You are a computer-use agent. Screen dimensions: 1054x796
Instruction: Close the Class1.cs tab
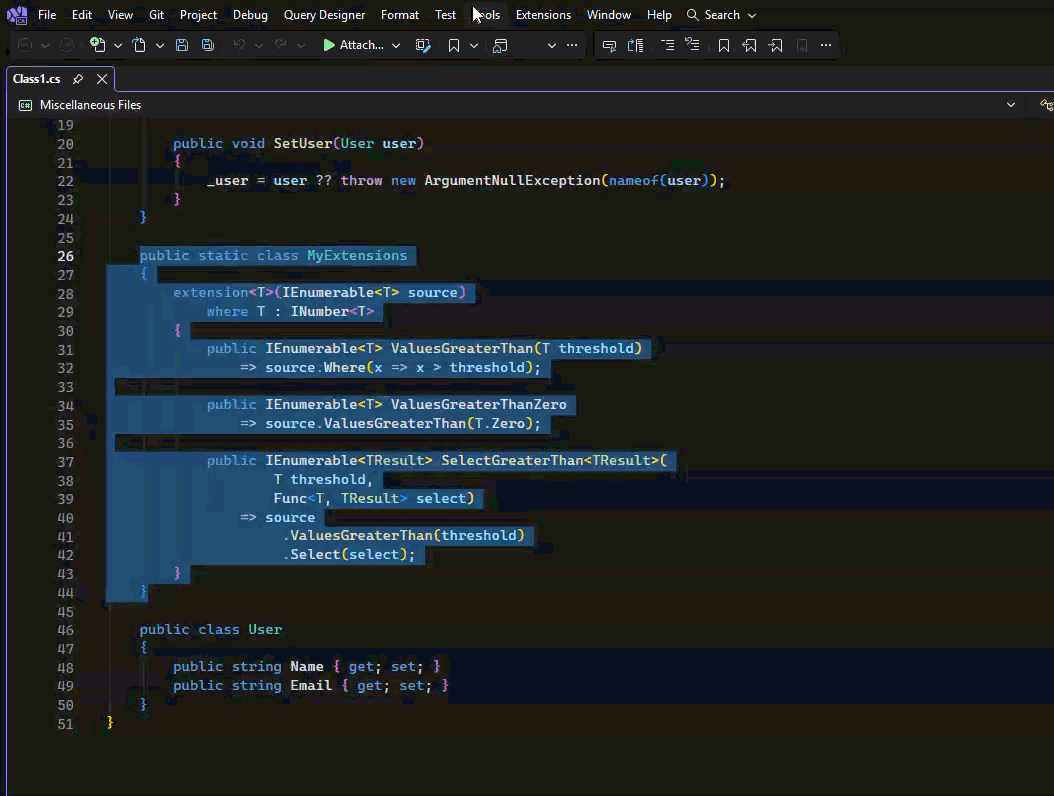(102, 79)
